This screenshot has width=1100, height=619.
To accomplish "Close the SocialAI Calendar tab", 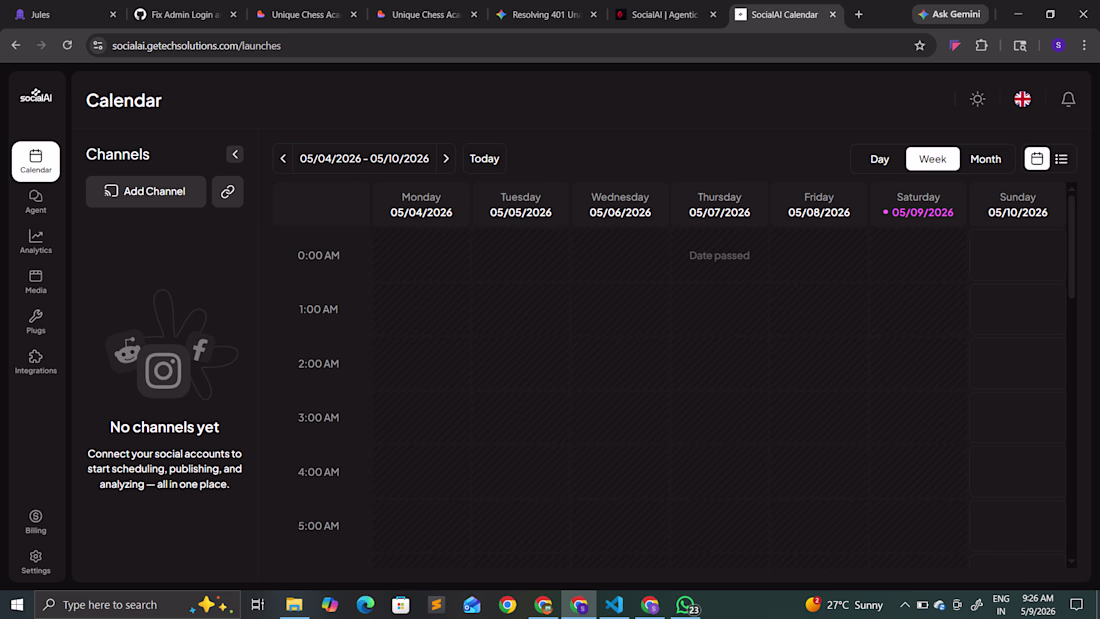I will [x=833, y=14].
